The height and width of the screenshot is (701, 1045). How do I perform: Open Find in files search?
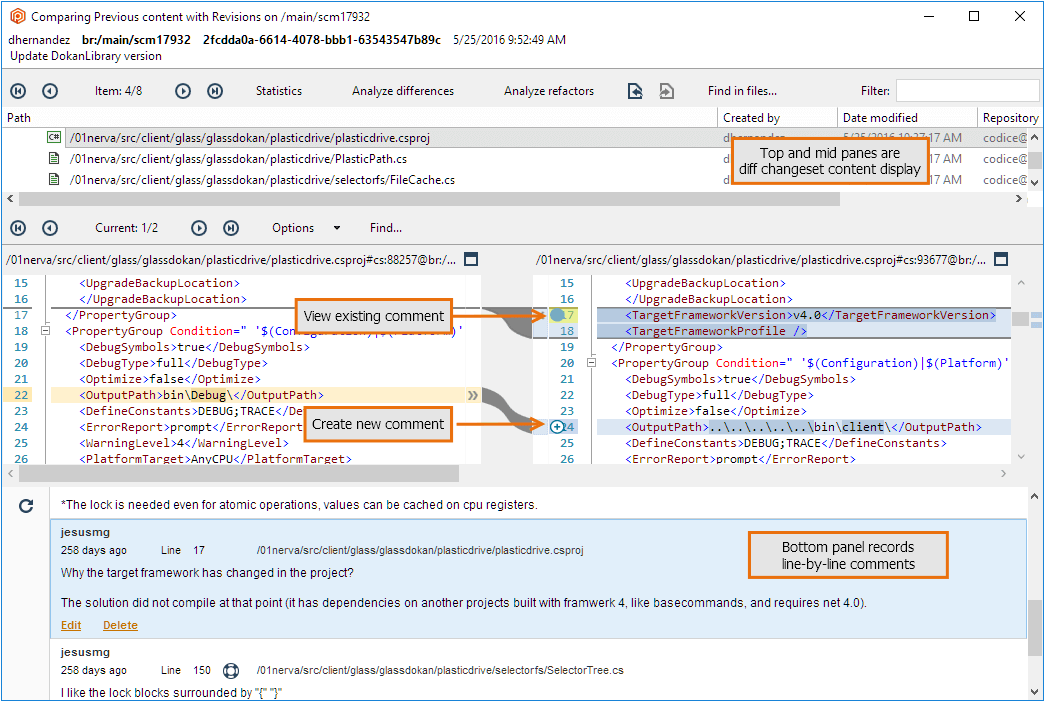coord(742,91)
